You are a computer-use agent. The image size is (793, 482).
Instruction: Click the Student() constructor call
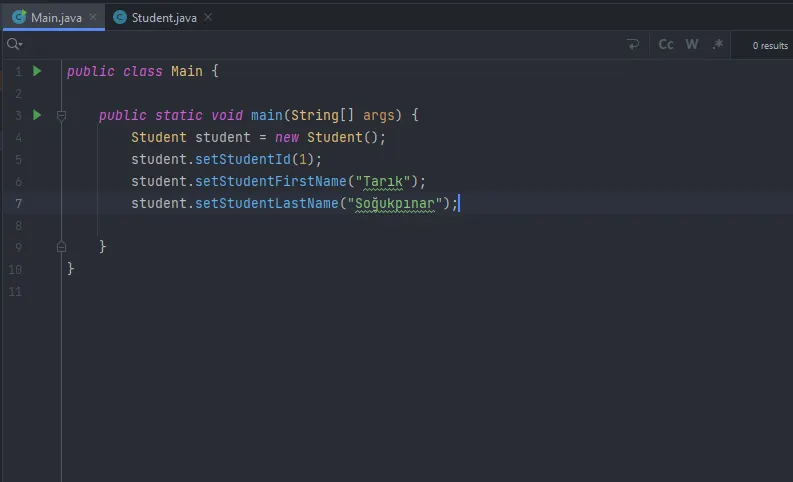[342, 138]
